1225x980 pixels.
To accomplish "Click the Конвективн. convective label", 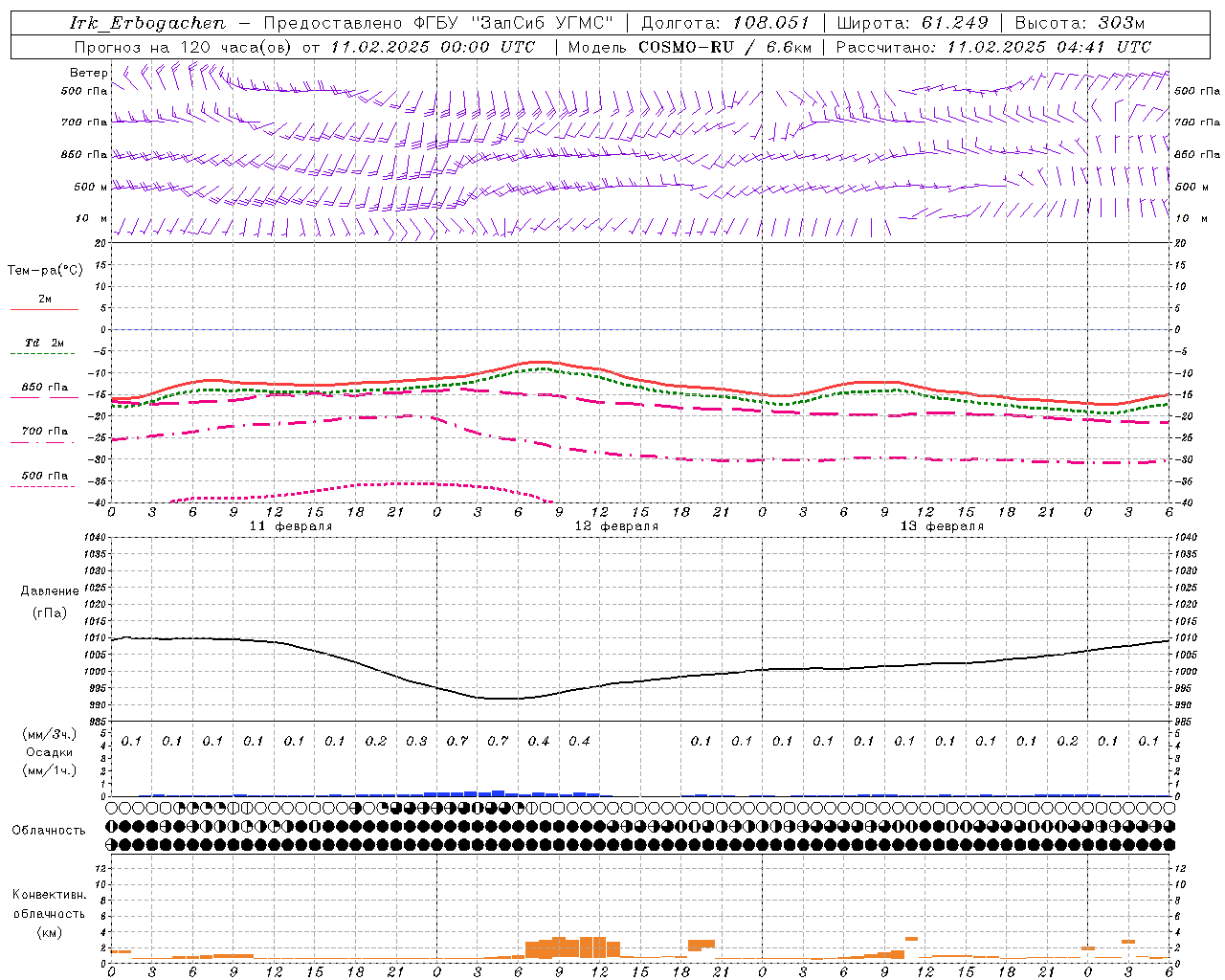I will tap(49, 895).
